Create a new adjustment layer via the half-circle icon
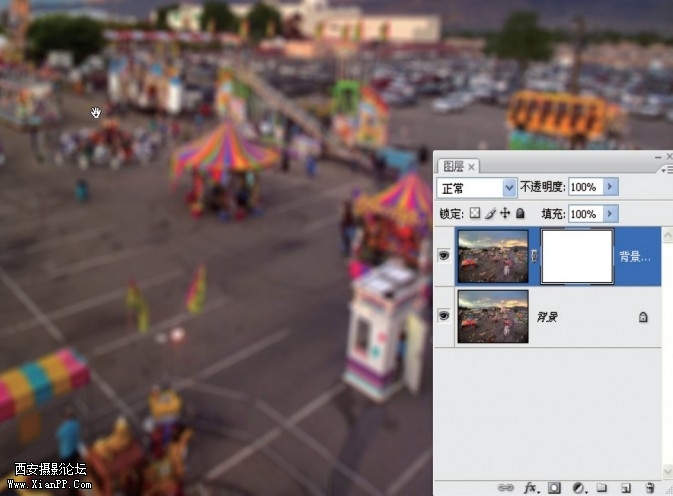This screenshot has width=673, height=496. click(x=578, y=488)
